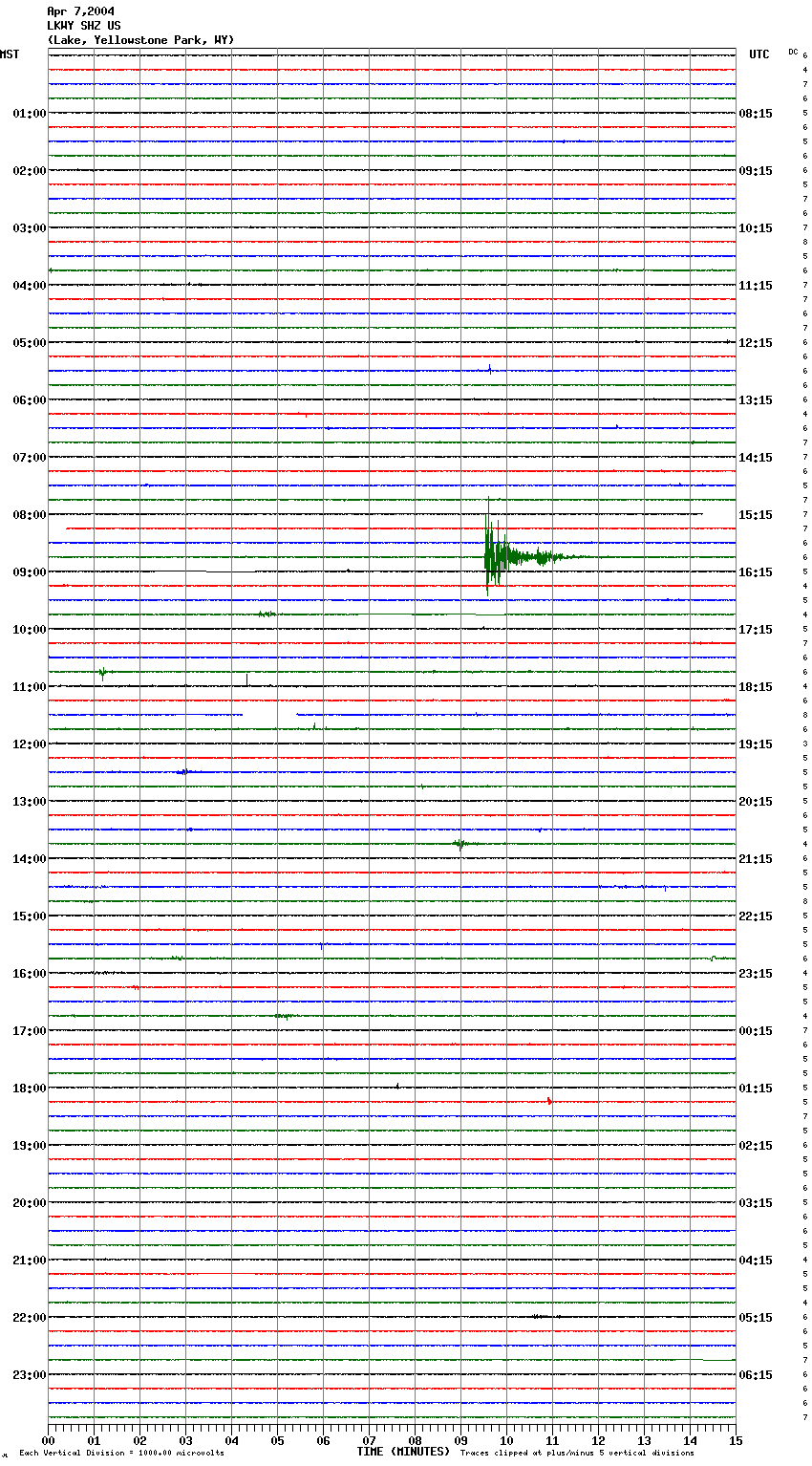The width and height of the screenshot is (812, 1466).
Task: Click 'Each Vertical Division = 1000.00 microvolts' note
Action: click(x=121, y=1453)
